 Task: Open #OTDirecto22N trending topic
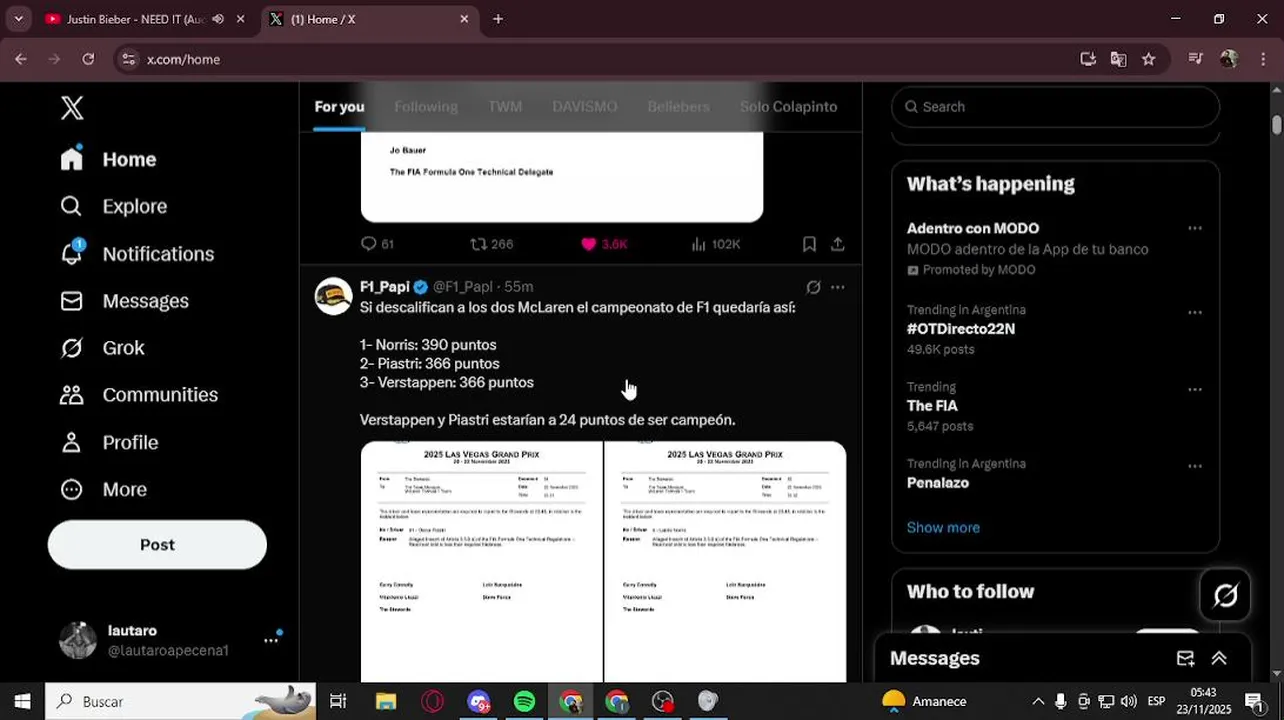961,329
